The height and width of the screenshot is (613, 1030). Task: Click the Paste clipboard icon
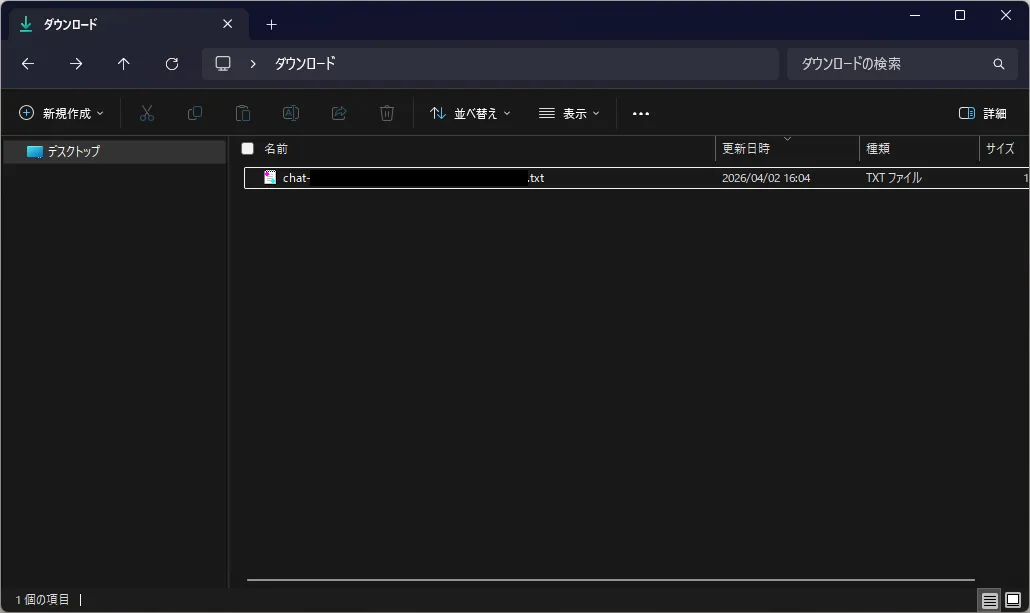(x=242, y=114)
